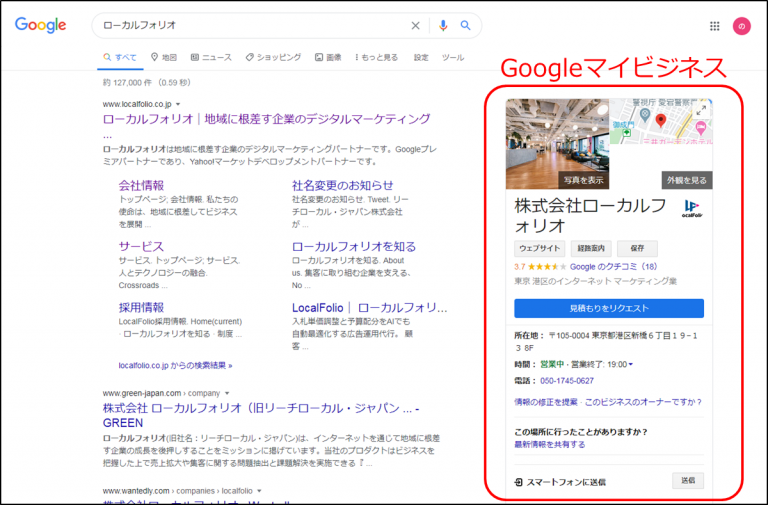Click the 送信 button
Viewport: 768px width, 505px height.
[688, 481]
